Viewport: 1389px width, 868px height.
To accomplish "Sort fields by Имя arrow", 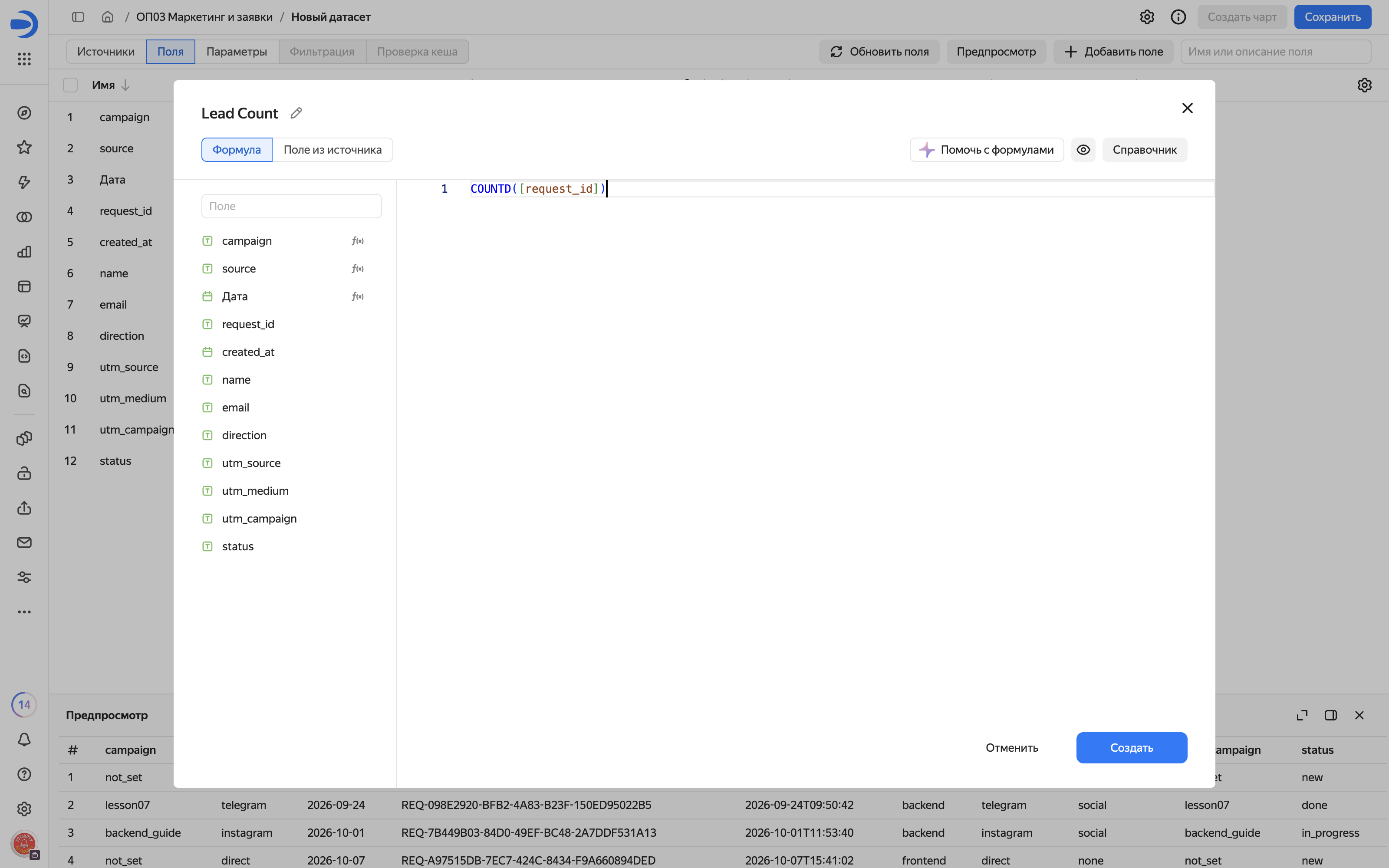I will pos(125,85).
